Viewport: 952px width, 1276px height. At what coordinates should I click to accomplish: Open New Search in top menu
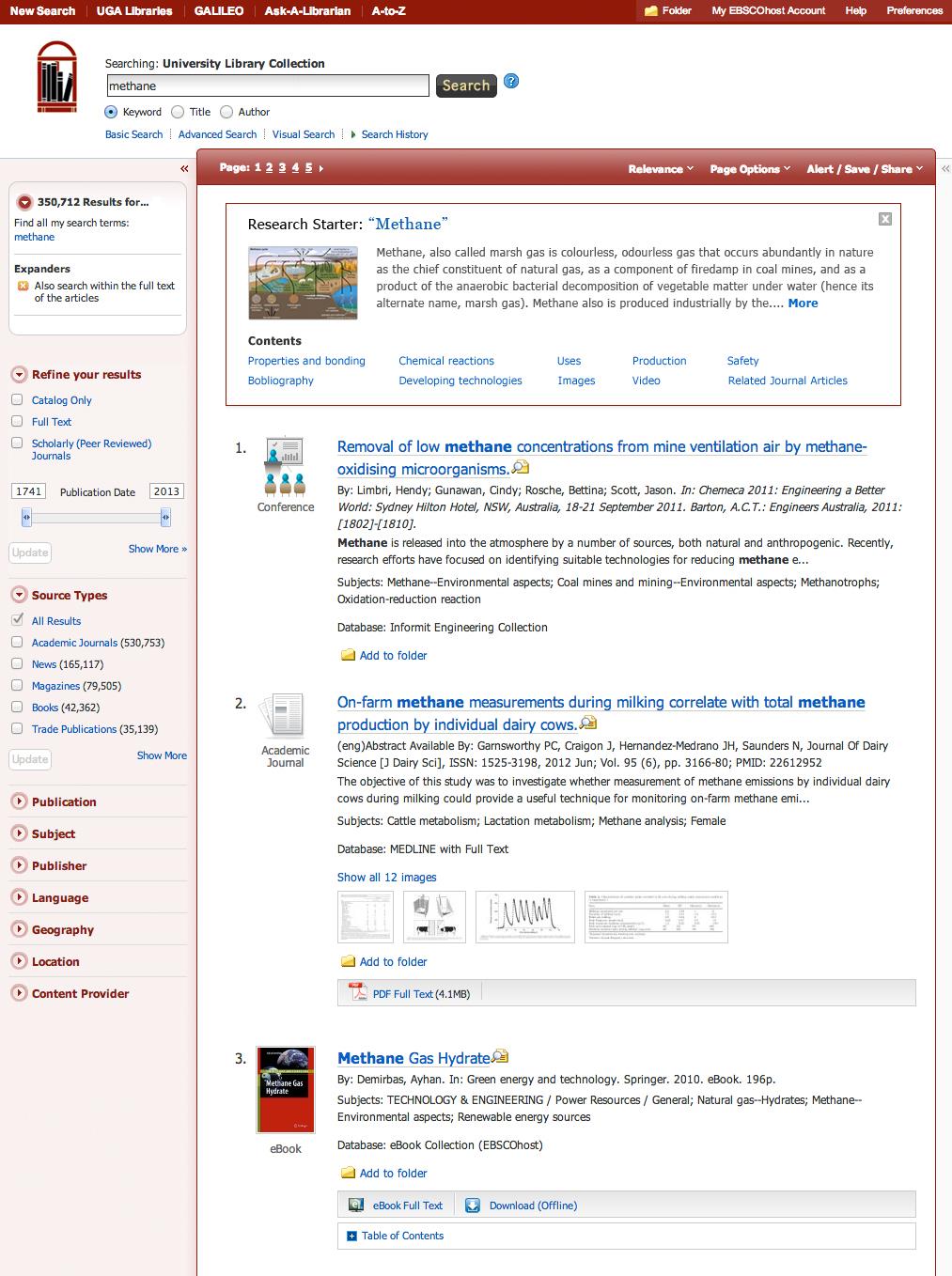(x=42, y=11)
